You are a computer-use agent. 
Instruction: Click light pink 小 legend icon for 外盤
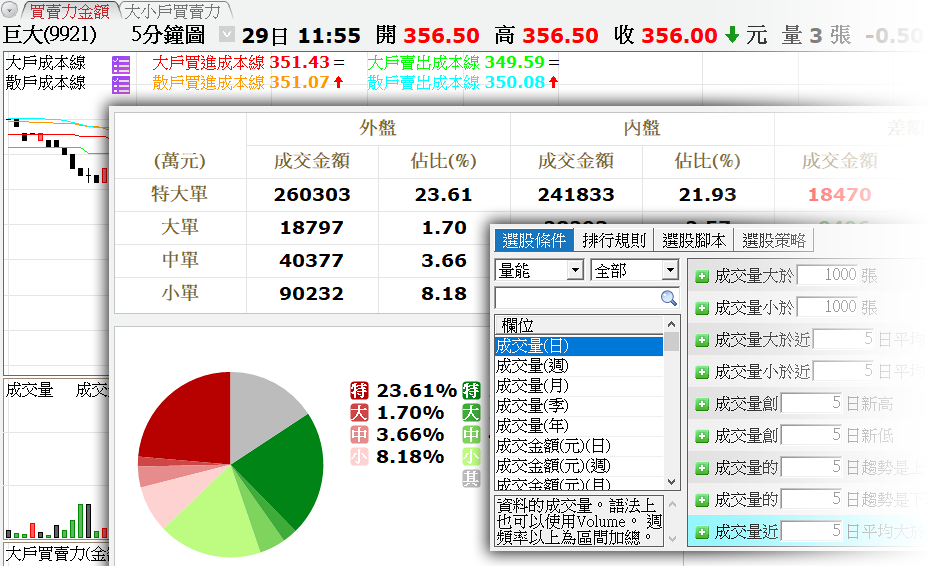(359, 457)
